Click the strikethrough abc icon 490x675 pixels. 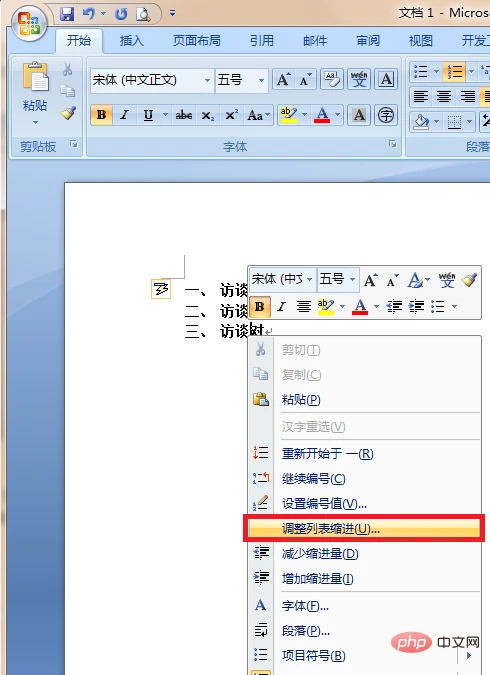click(x=184, y=115)
